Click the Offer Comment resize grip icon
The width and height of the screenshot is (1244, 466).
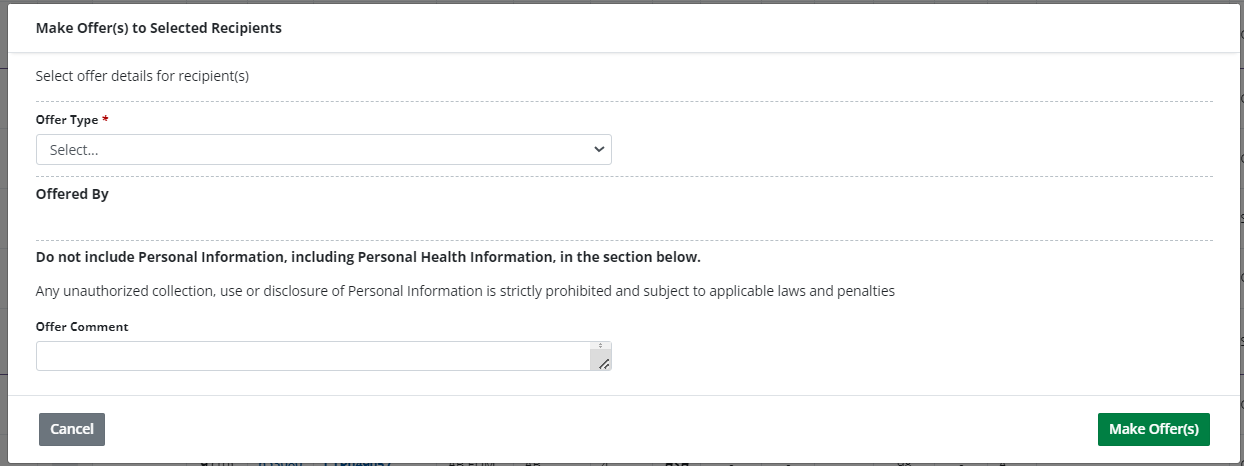tap(603, 363)
